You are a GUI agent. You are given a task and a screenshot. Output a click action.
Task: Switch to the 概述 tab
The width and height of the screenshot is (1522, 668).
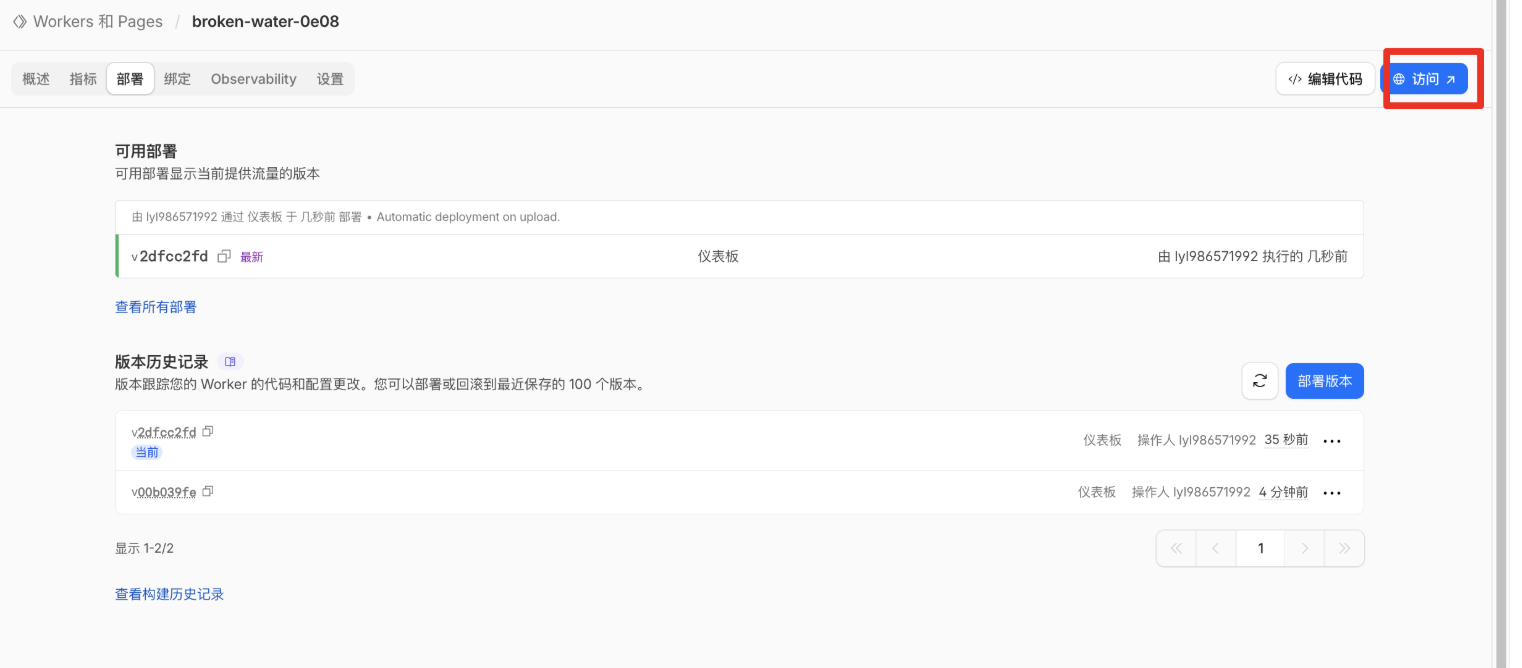pos(36,79)
